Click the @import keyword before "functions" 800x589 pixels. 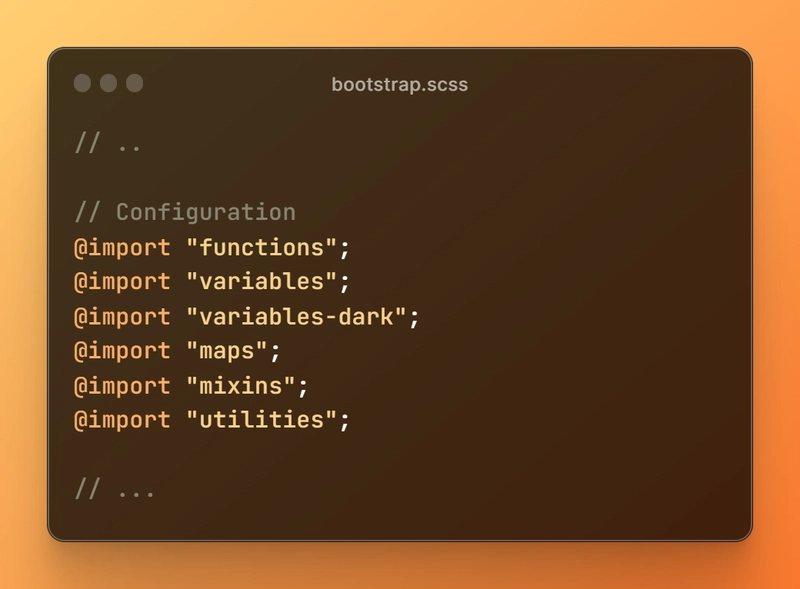(122, 248)
